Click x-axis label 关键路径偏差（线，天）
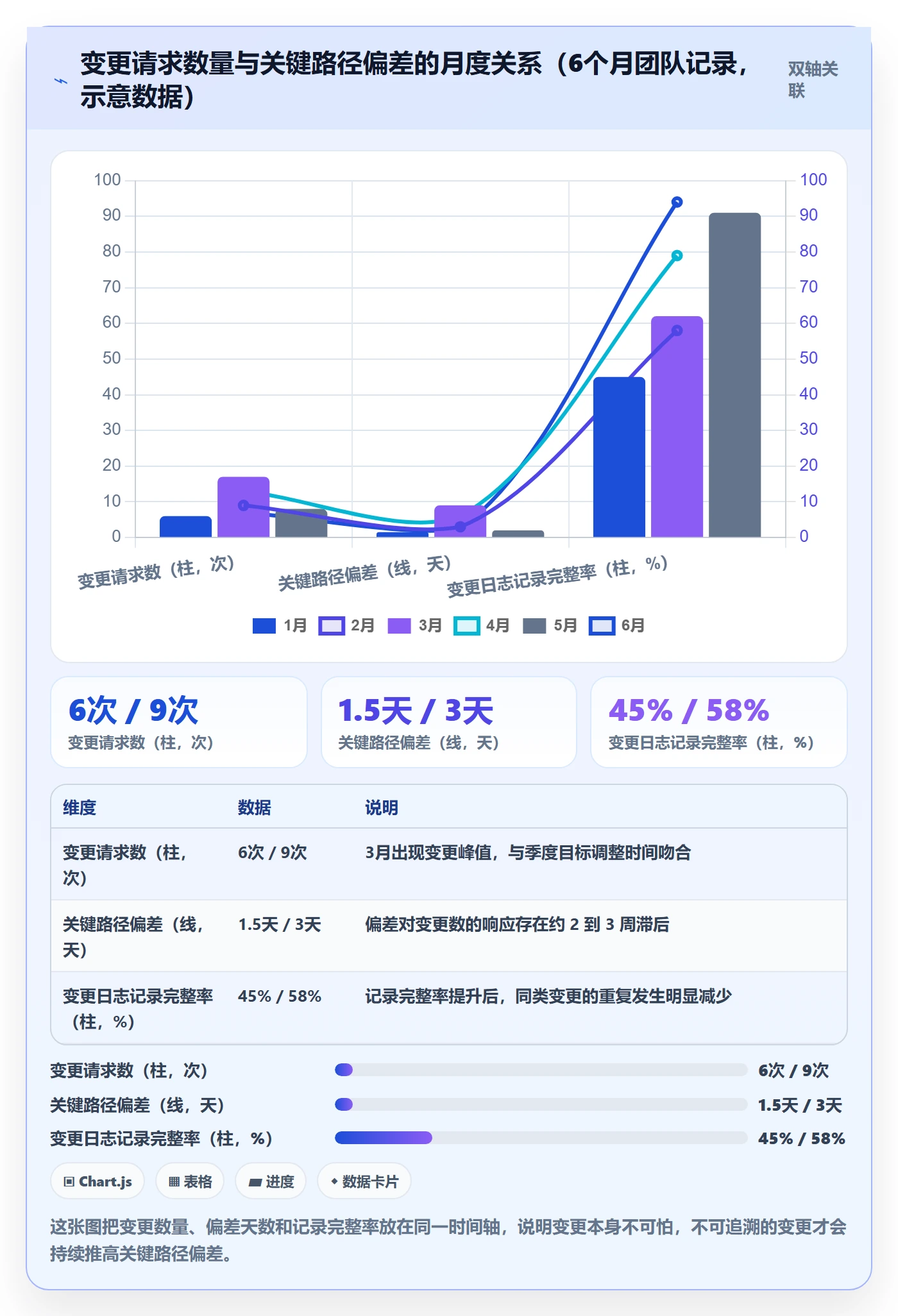Viewport: 898px width, 1316px height. 365,573
